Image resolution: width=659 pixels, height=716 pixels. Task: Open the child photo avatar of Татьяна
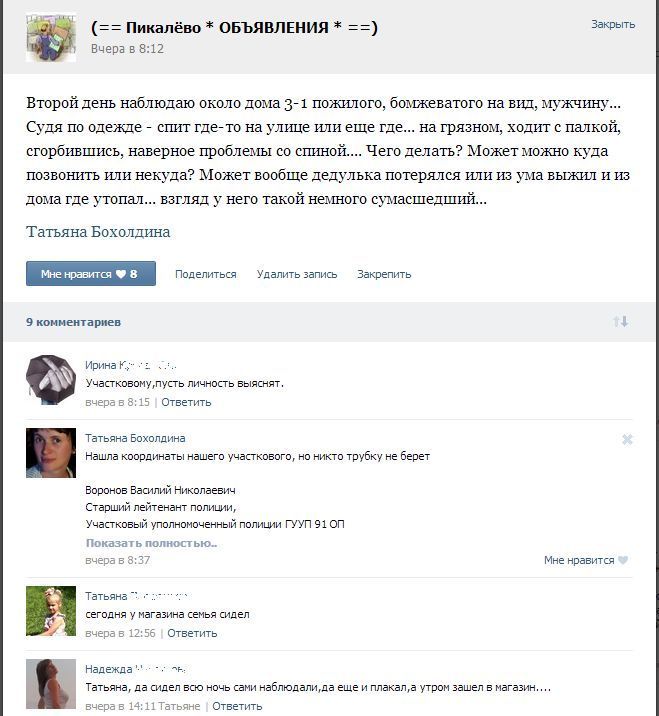tap(51, 611)
